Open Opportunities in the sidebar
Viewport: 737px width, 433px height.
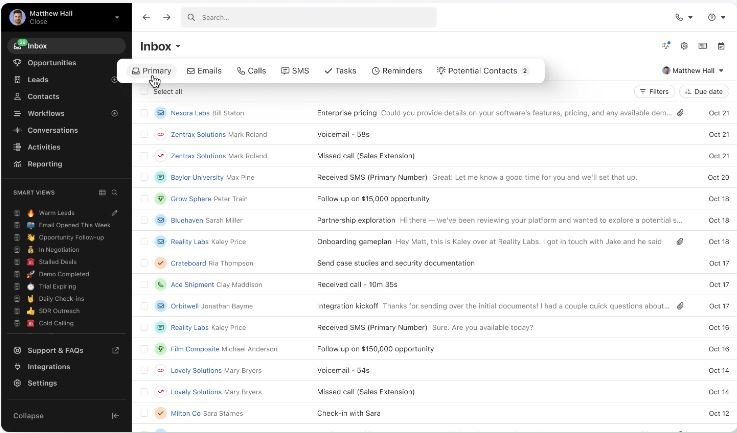[52, 63]
